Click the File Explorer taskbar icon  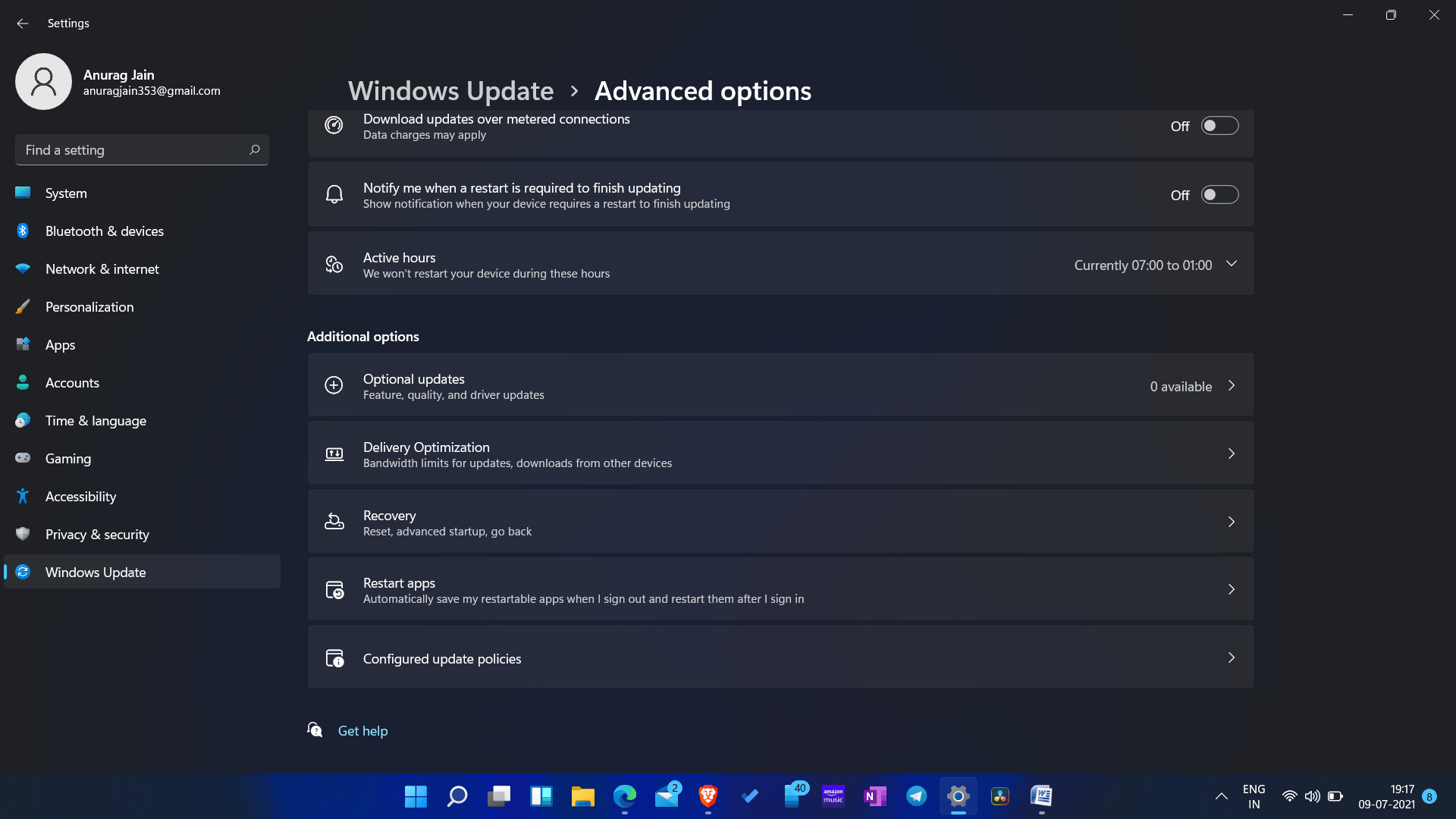[x=583, y=796]
